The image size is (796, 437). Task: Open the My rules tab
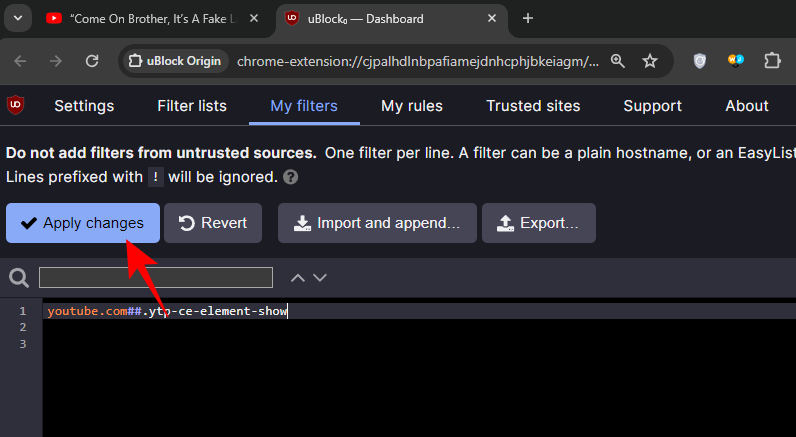(412, 106)
